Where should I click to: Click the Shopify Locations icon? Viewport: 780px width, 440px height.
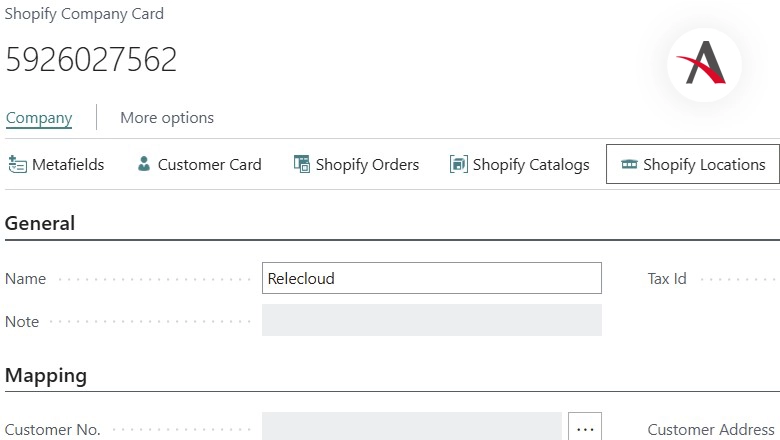(629, 164)
